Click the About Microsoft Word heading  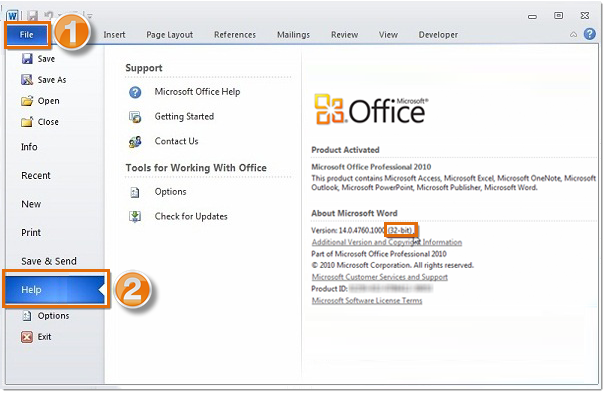point(354,213)
